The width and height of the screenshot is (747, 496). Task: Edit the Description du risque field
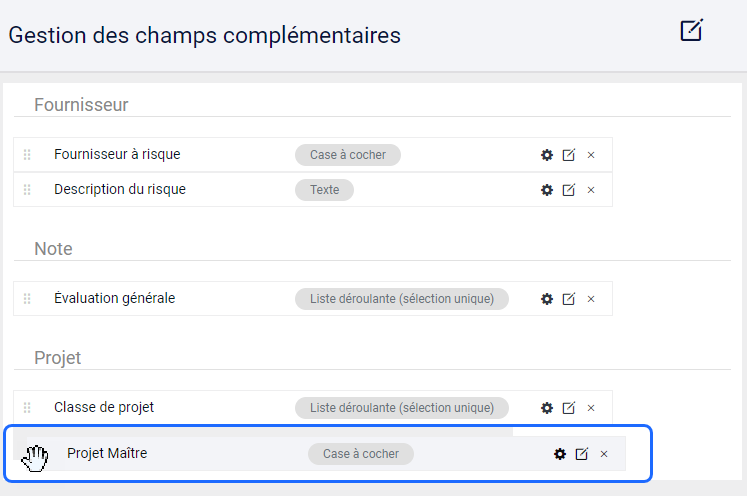[x=569, y=190]
